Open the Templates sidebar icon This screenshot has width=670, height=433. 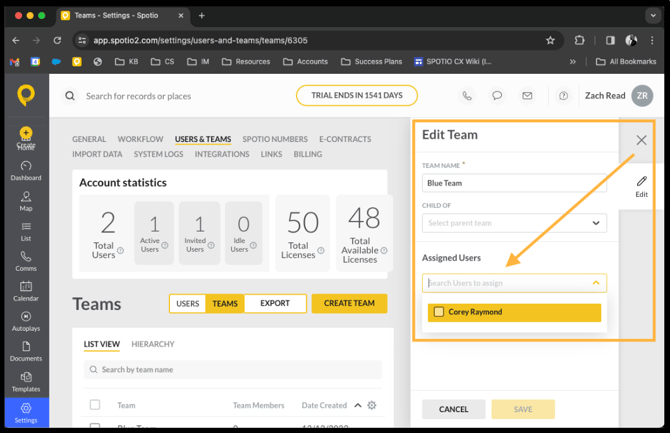coord(26,382)
